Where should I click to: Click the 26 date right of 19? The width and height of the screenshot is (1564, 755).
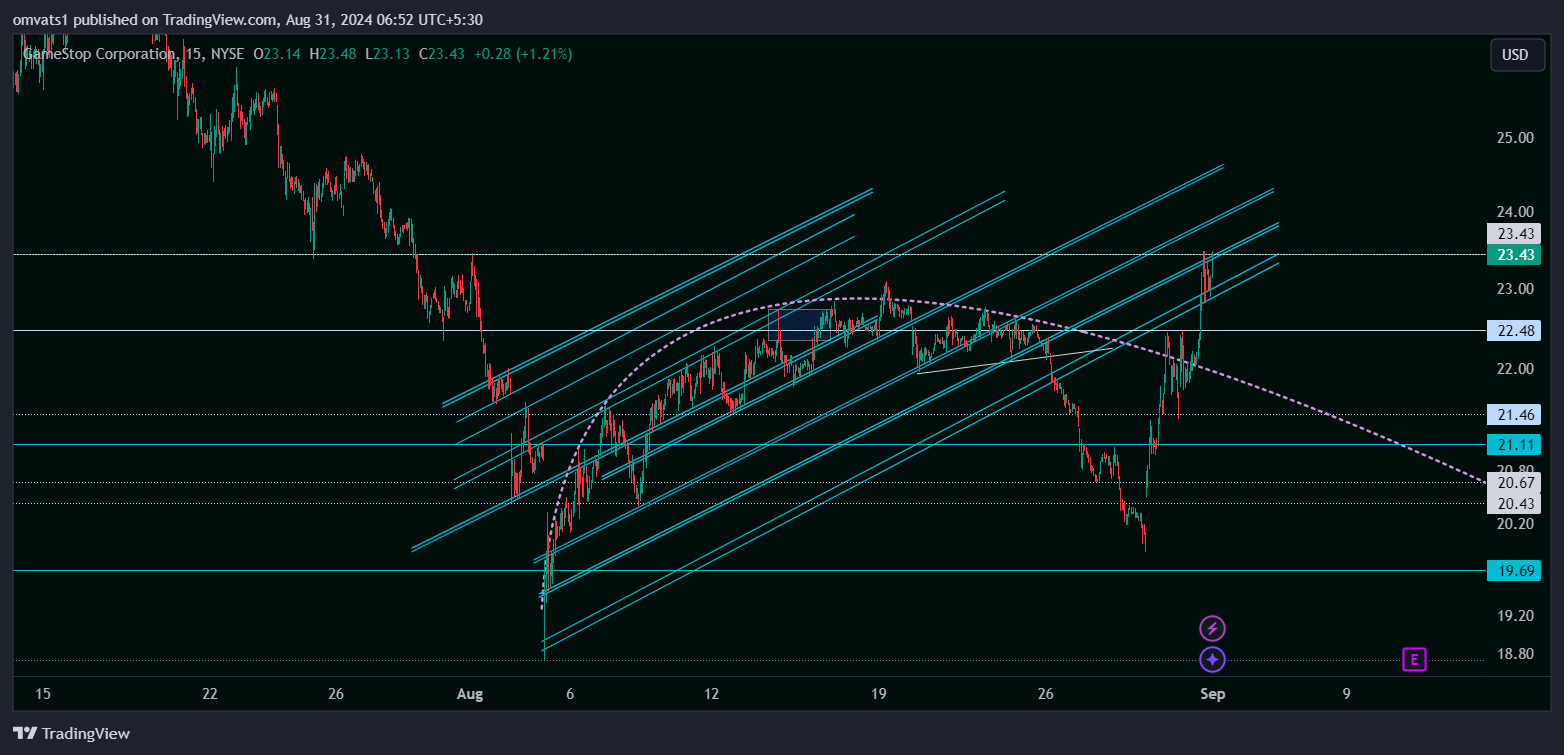pyautogui.click(x=1046, y=693)
